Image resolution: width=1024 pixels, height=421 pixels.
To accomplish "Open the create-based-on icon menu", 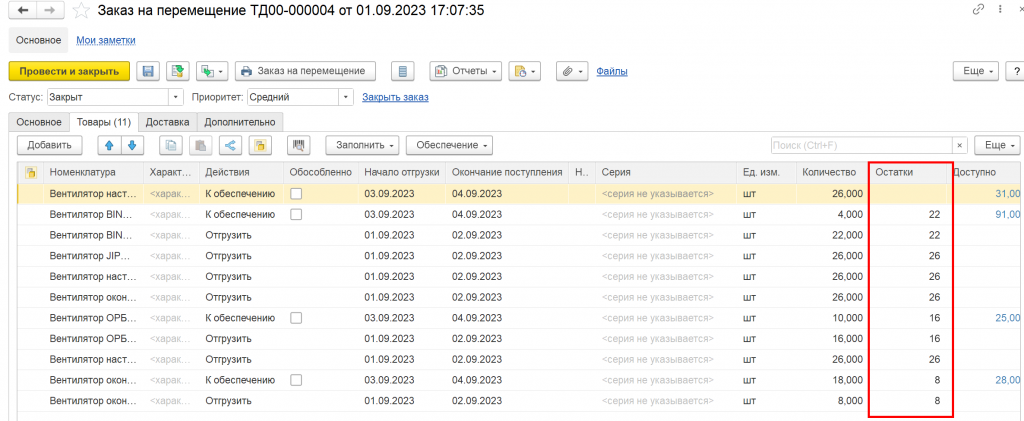I will (x=212, y=71).
